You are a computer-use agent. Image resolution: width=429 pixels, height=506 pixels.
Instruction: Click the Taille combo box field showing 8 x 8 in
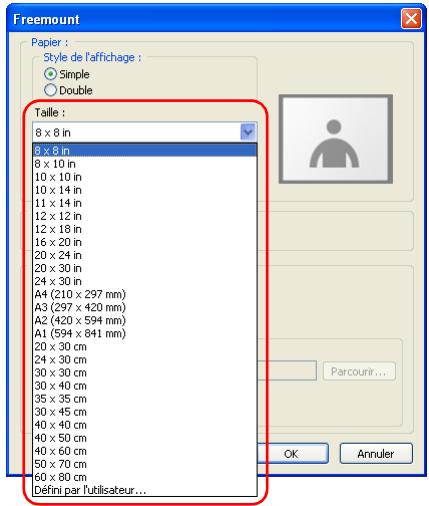click(x=144, y=132)
